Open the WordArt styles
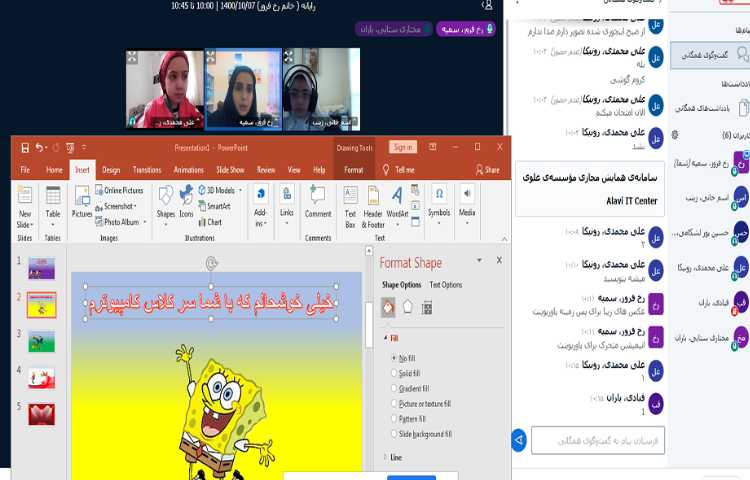The height and width of the screenshot is (480, 750). click(397, 207)
